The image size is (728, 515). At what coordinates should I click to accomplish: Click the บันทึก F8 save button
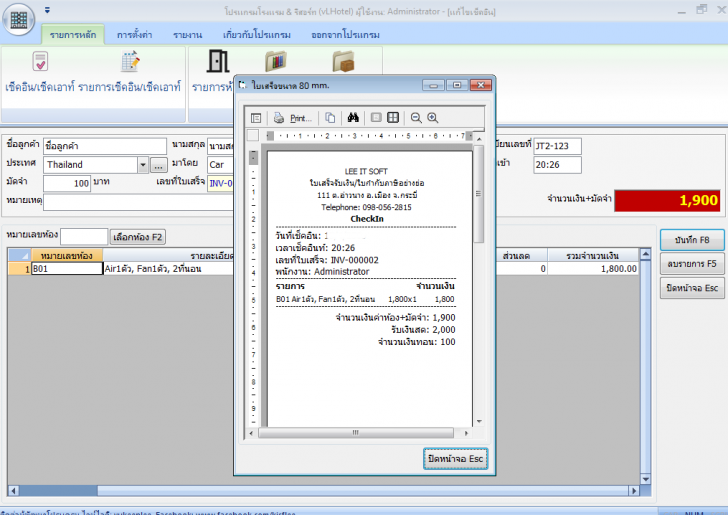(x=692, y=240)
